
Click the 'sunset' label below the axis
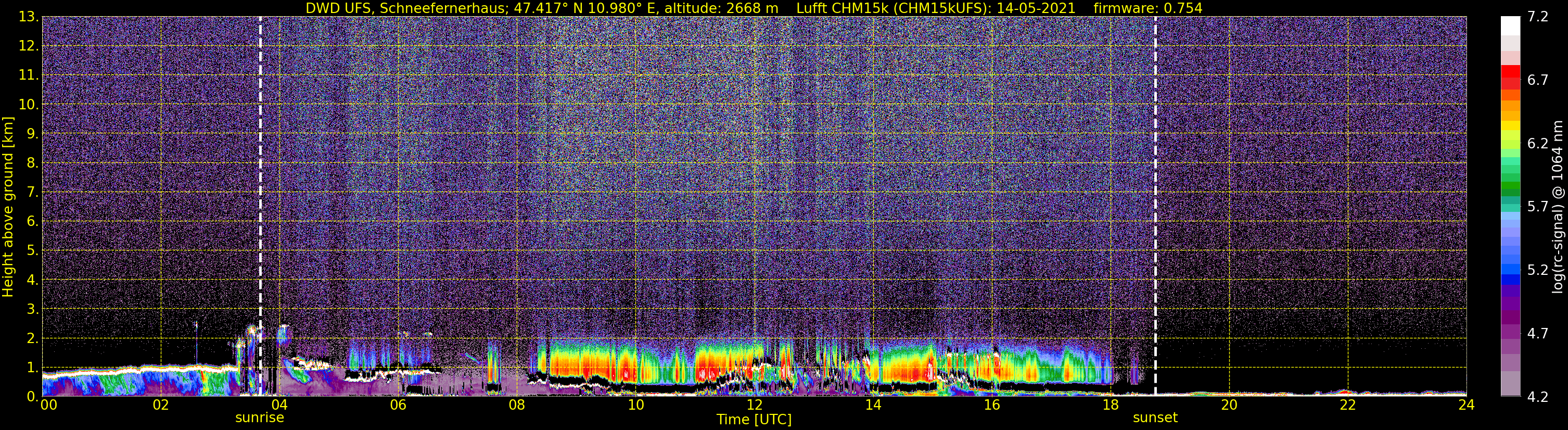[1155, 417]
